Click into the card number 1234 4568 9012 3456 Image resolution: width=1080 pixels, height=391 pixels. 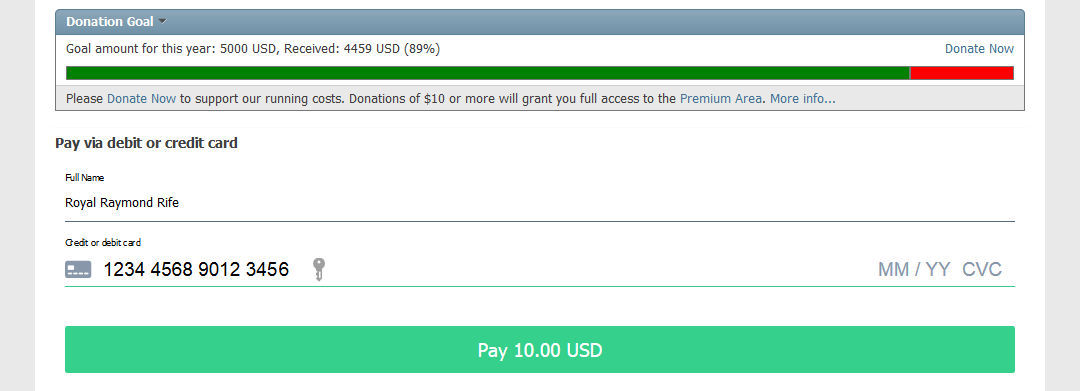[196, 269]
